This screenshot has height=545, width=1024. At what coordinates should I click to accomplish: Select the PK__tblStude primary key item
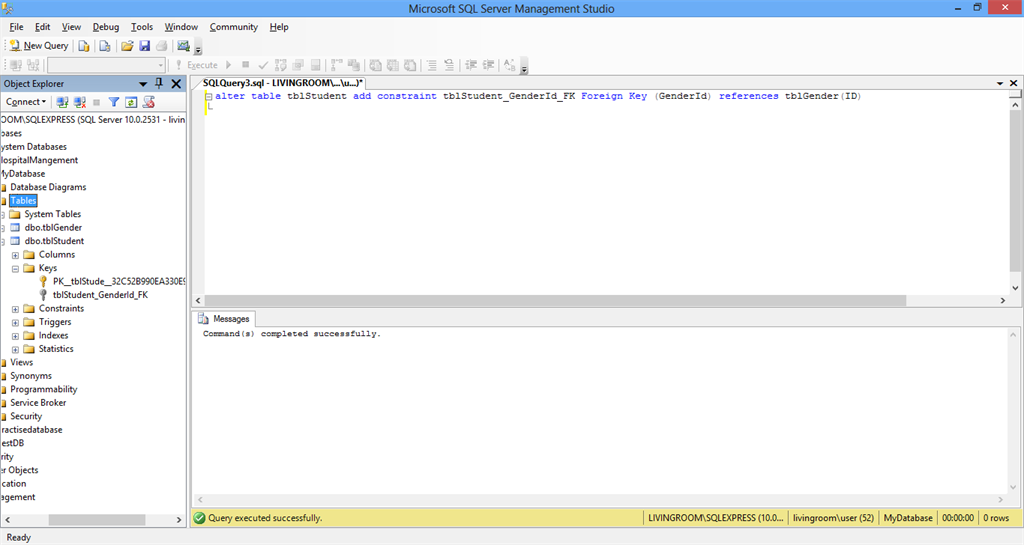118,281
